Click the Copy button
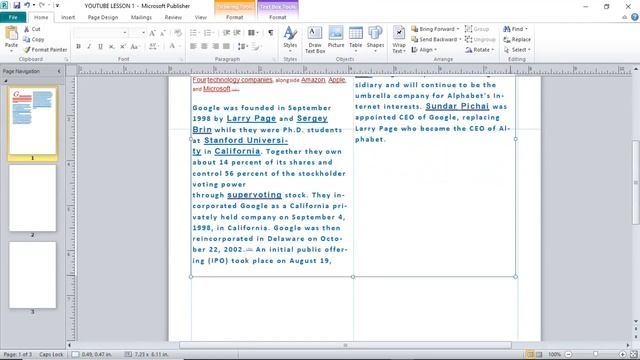 34,39
